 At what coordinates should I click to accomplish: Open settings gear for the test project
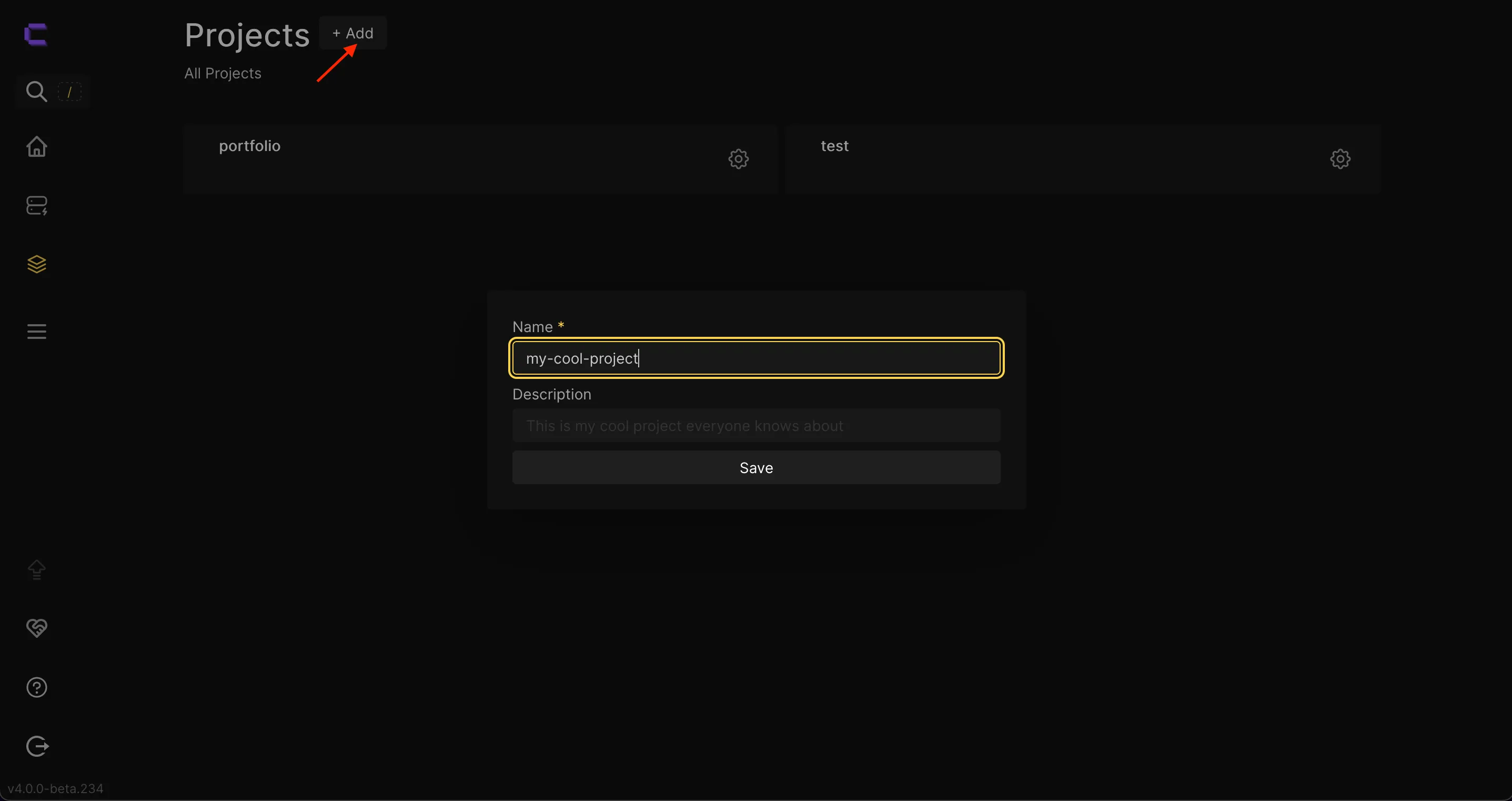(x=1340, y=158)
